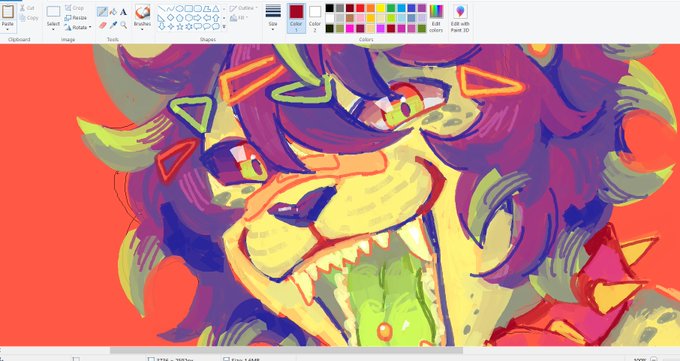Choose the Up arrow shape

pos(216,18)
